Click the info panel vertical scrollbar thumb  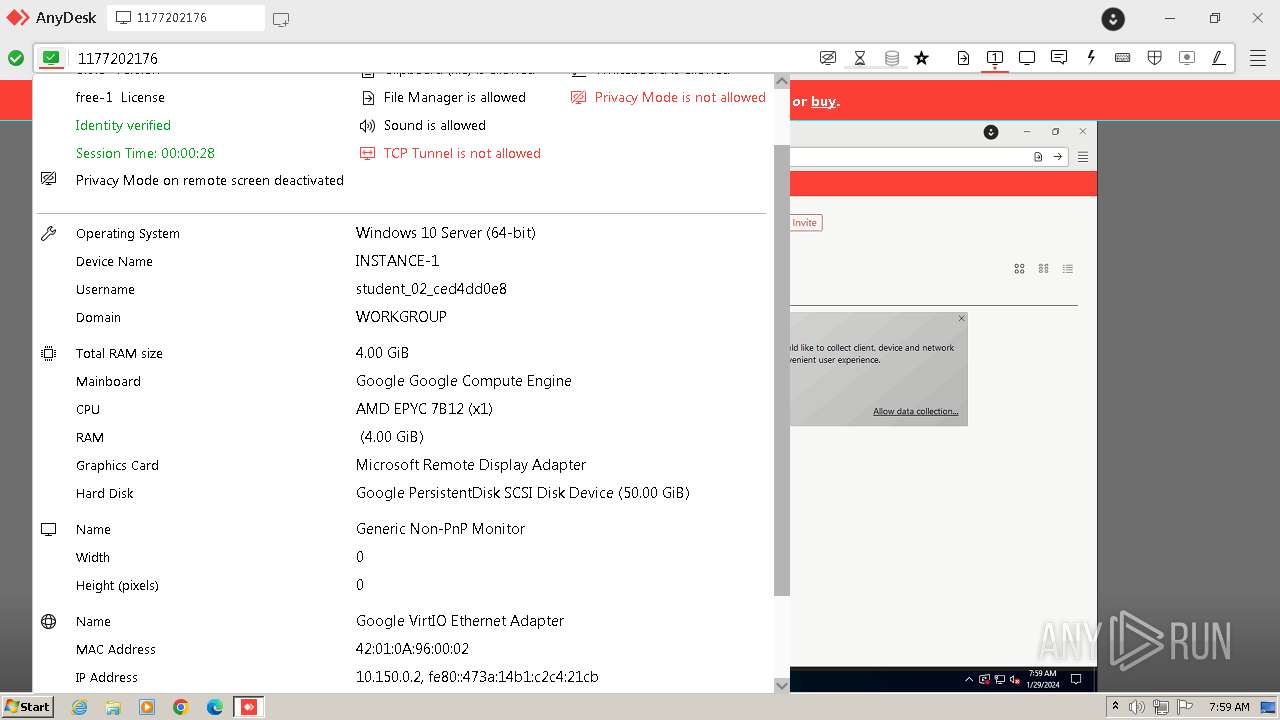coord(782,370)
